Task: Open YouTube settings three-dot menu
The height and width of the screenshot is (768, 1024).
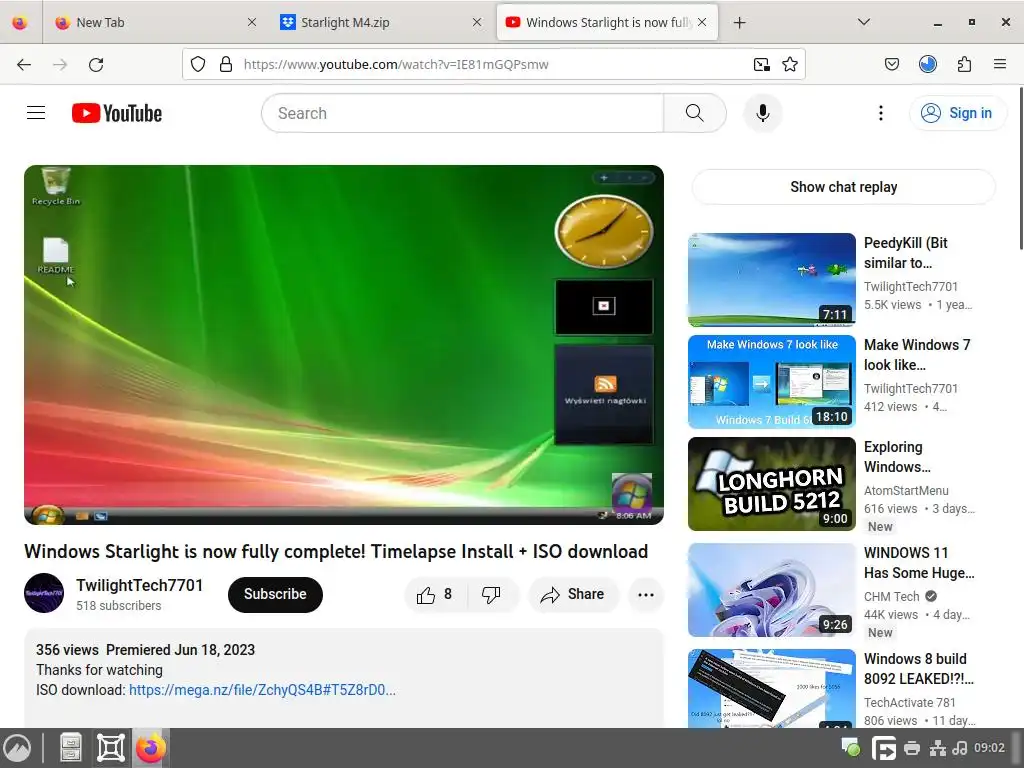Action: 881,113
